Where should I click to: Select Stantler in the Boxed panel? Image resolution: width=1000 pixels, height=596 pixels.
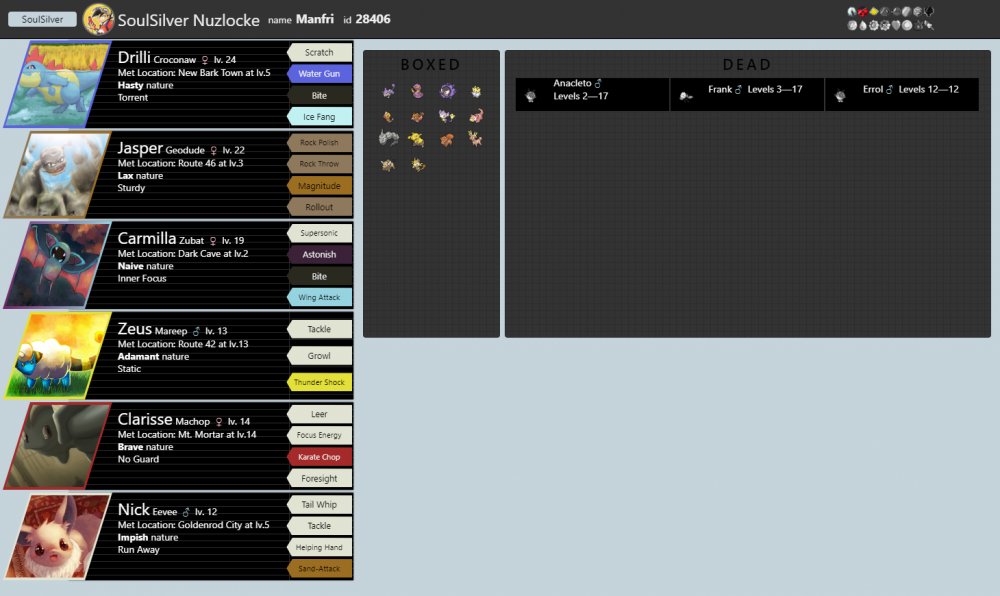point(475,139)
